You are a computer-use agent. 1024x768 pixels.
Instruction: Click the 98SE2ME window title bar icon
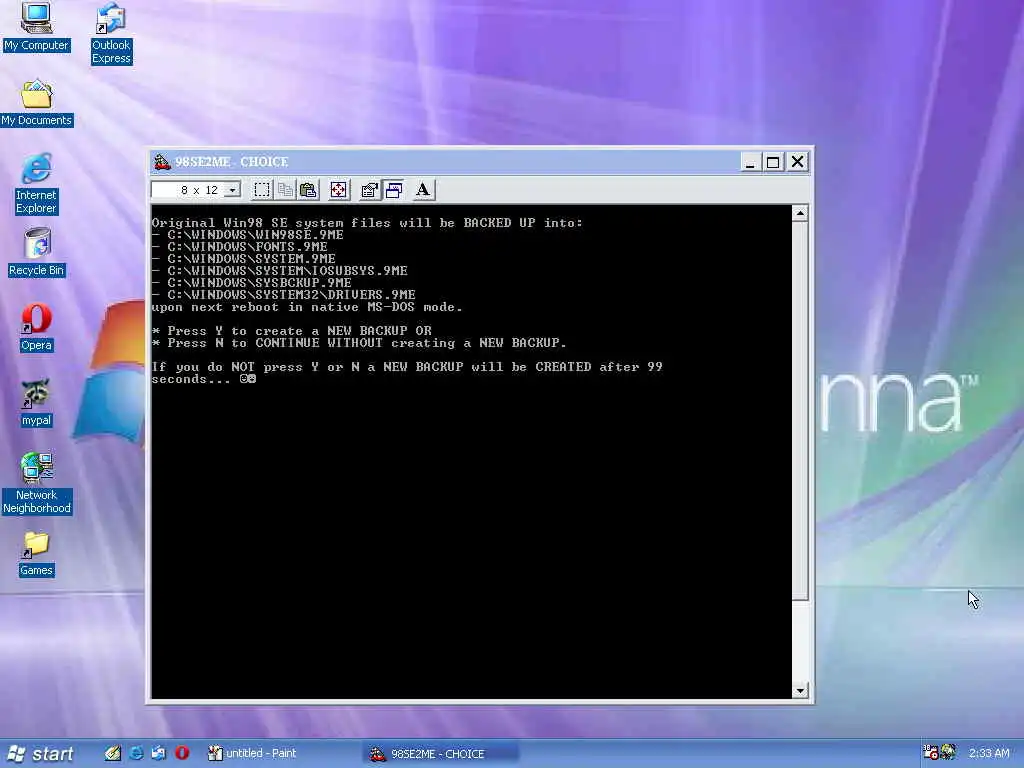(161, 161)
